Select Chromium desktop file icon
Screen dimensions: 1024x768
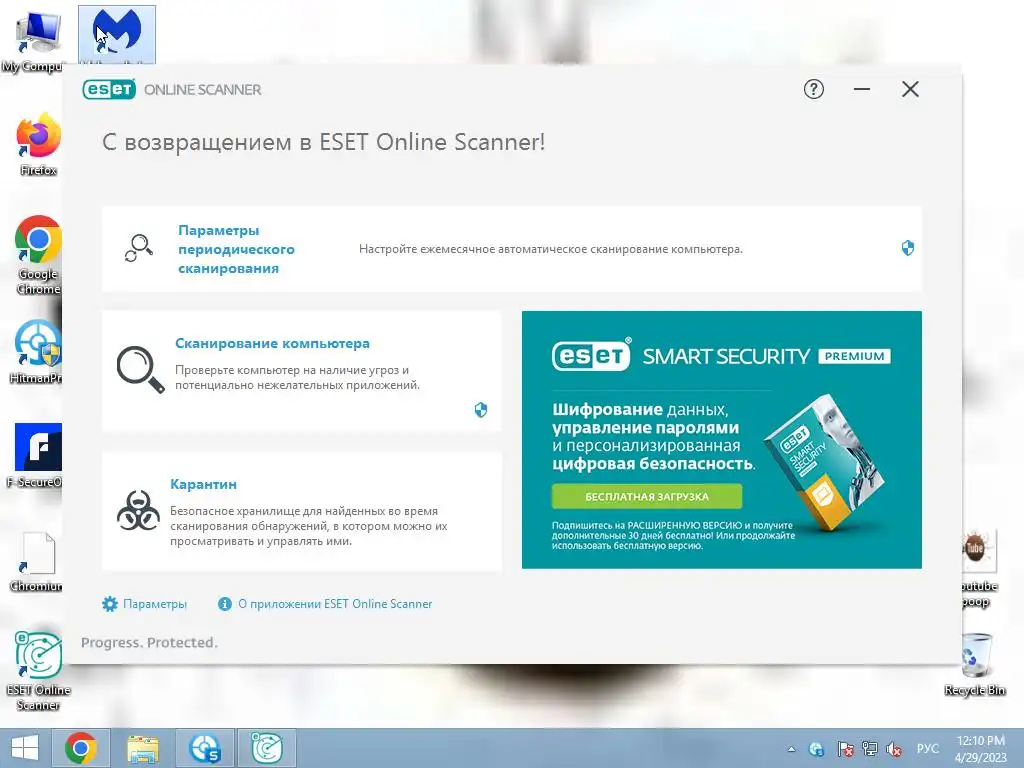37,562
